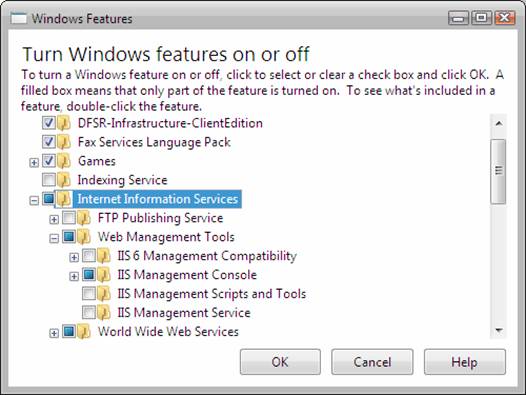Click the Internet Information Services folder icon

[x=63, y=199]
